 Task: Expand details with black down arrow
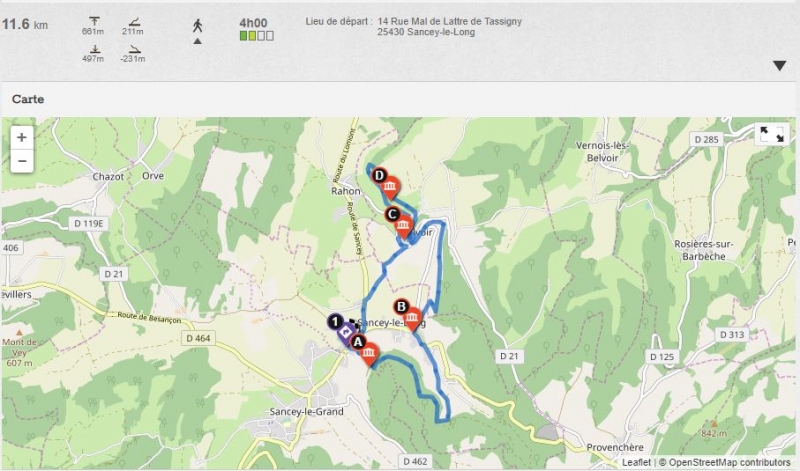[779, 66]
